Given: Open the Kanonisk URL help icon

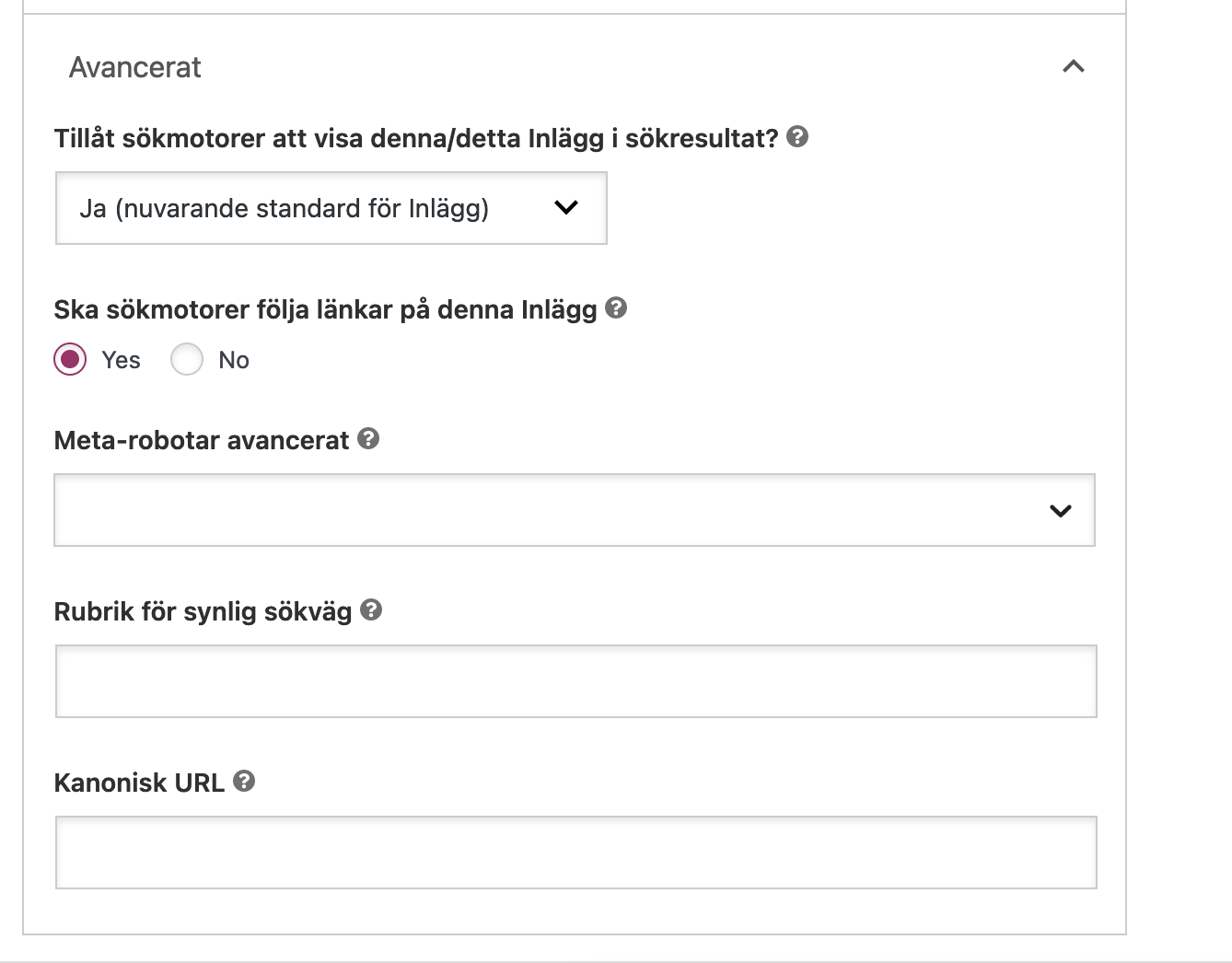Looking at the screenshot, I should click(244, 782).
